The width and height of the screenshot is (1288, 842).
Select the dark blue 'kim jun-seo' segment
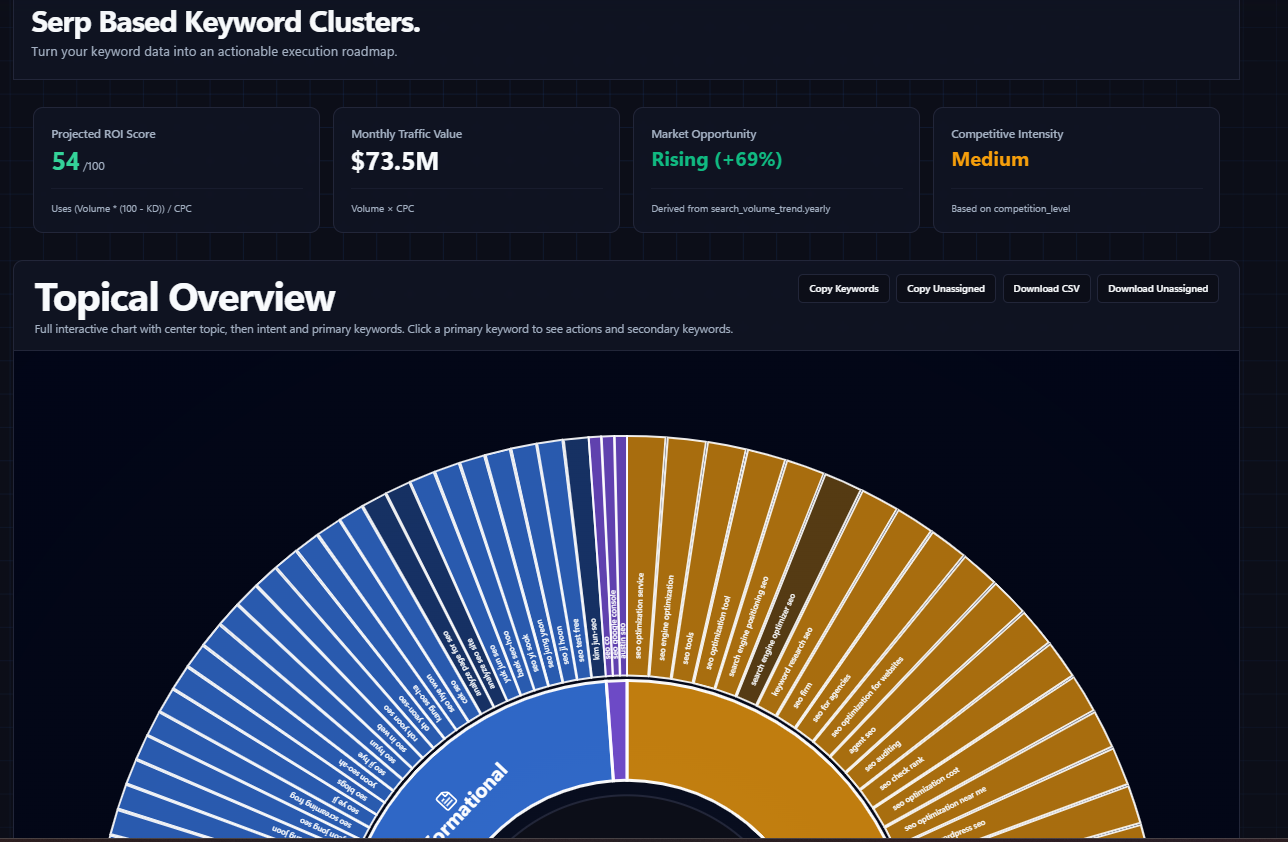pyautogui.click(x=586, y=556)
